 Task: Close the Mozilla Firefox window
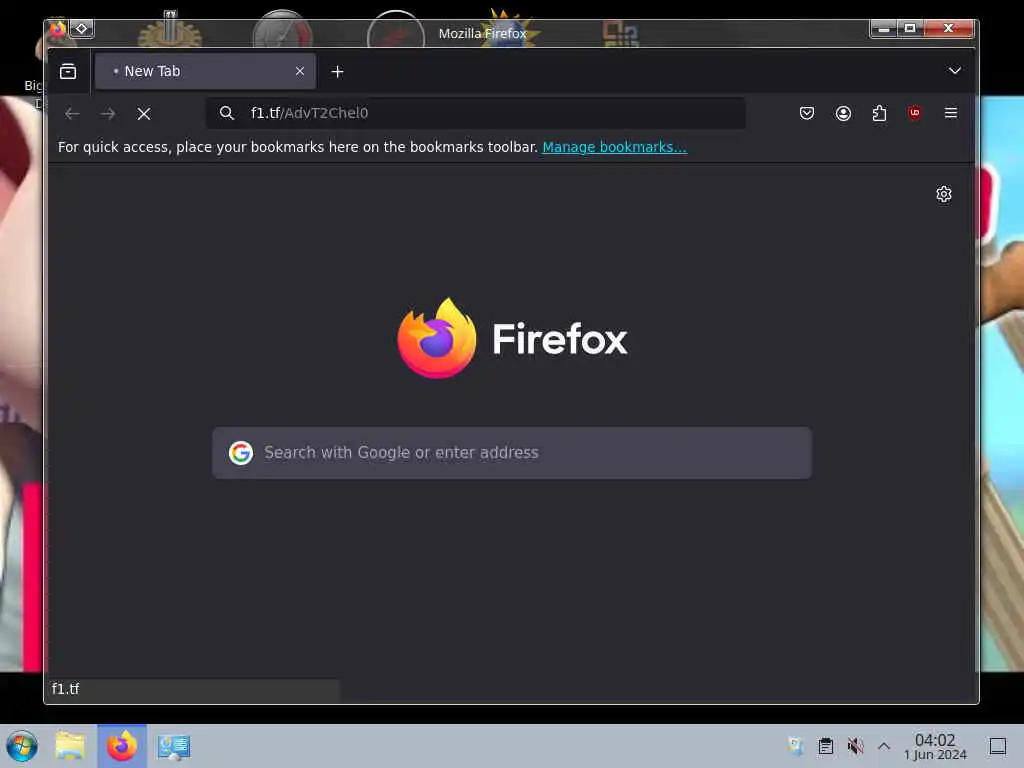[x=948, y=28]
